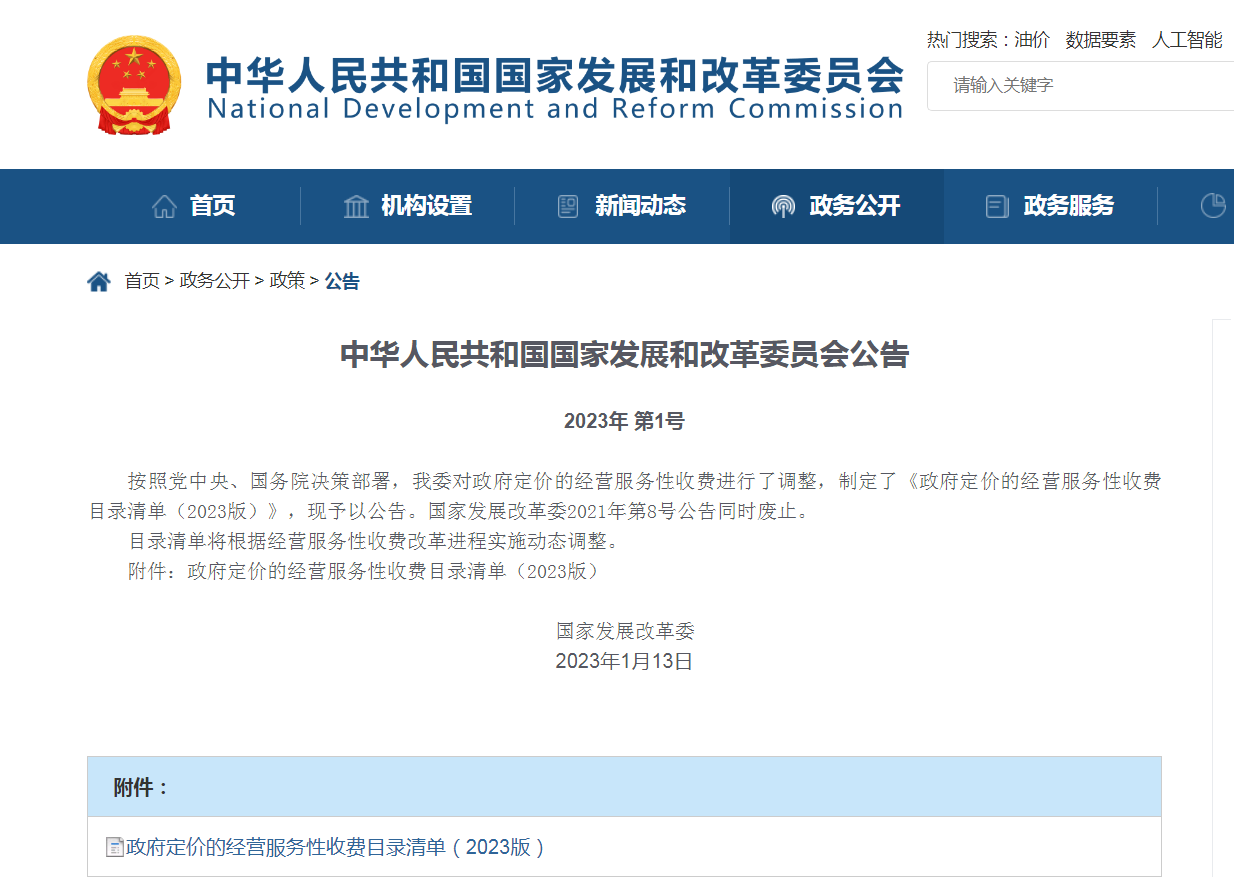Image resolution: width=1234 pixels, height=877 pixels.
Task: Click the attachment file icon
Action: (x=115, y=847)
